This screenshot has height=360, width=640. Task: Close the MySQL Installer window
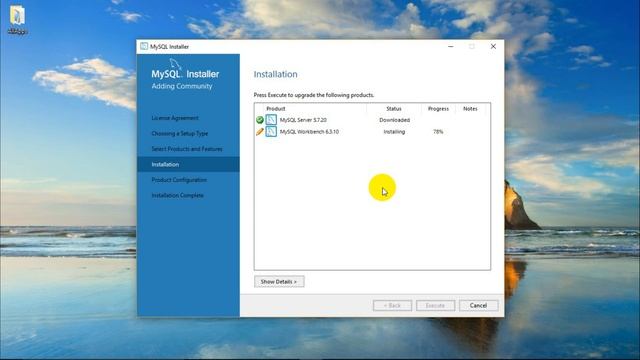pyautogui.click(x=493, y=47)
